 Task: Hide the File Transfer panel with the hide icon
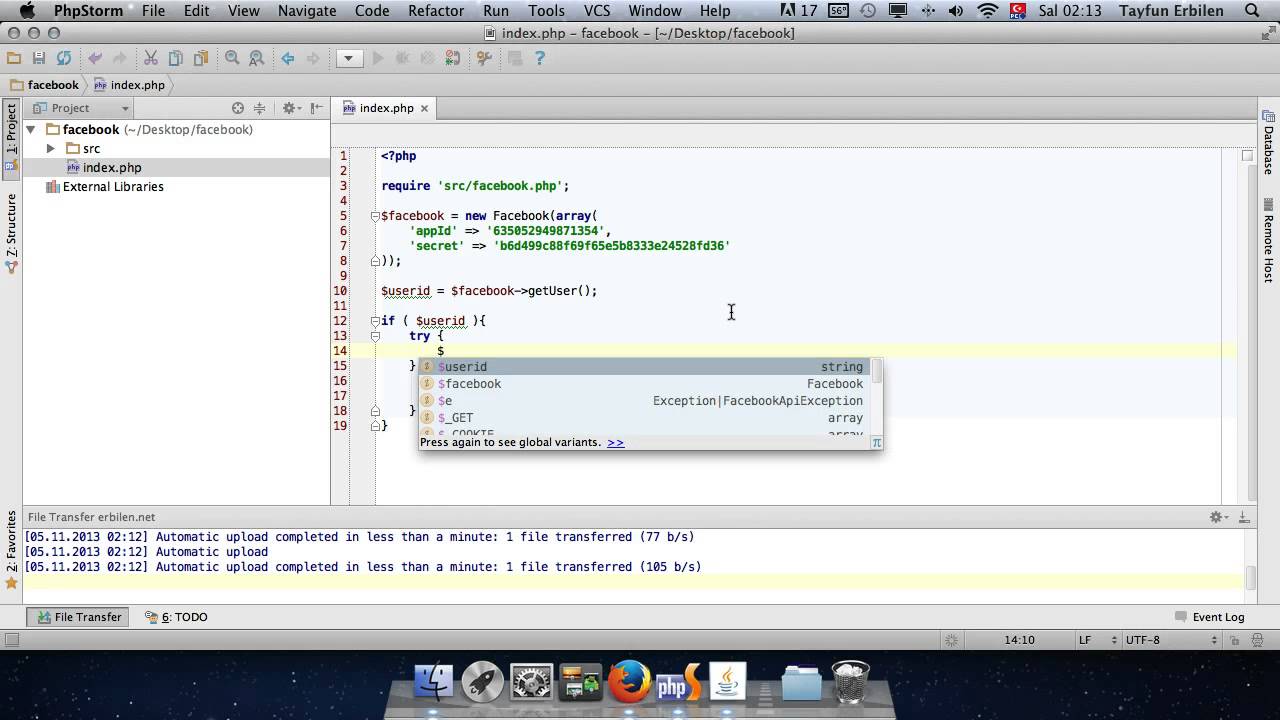pyautogui.click(x=1244, y=517)
